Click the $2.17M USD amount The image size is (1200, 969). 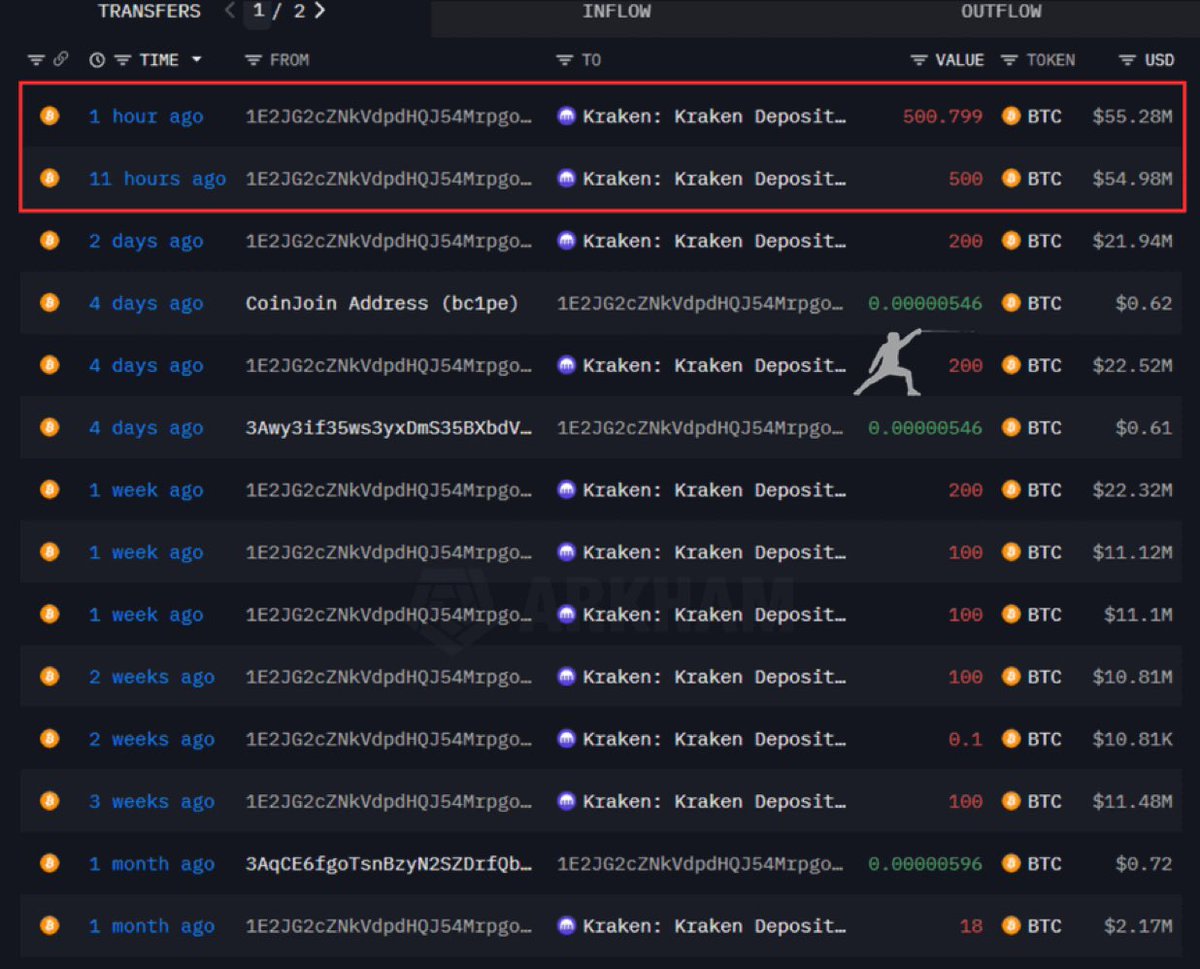point(1138,926)
